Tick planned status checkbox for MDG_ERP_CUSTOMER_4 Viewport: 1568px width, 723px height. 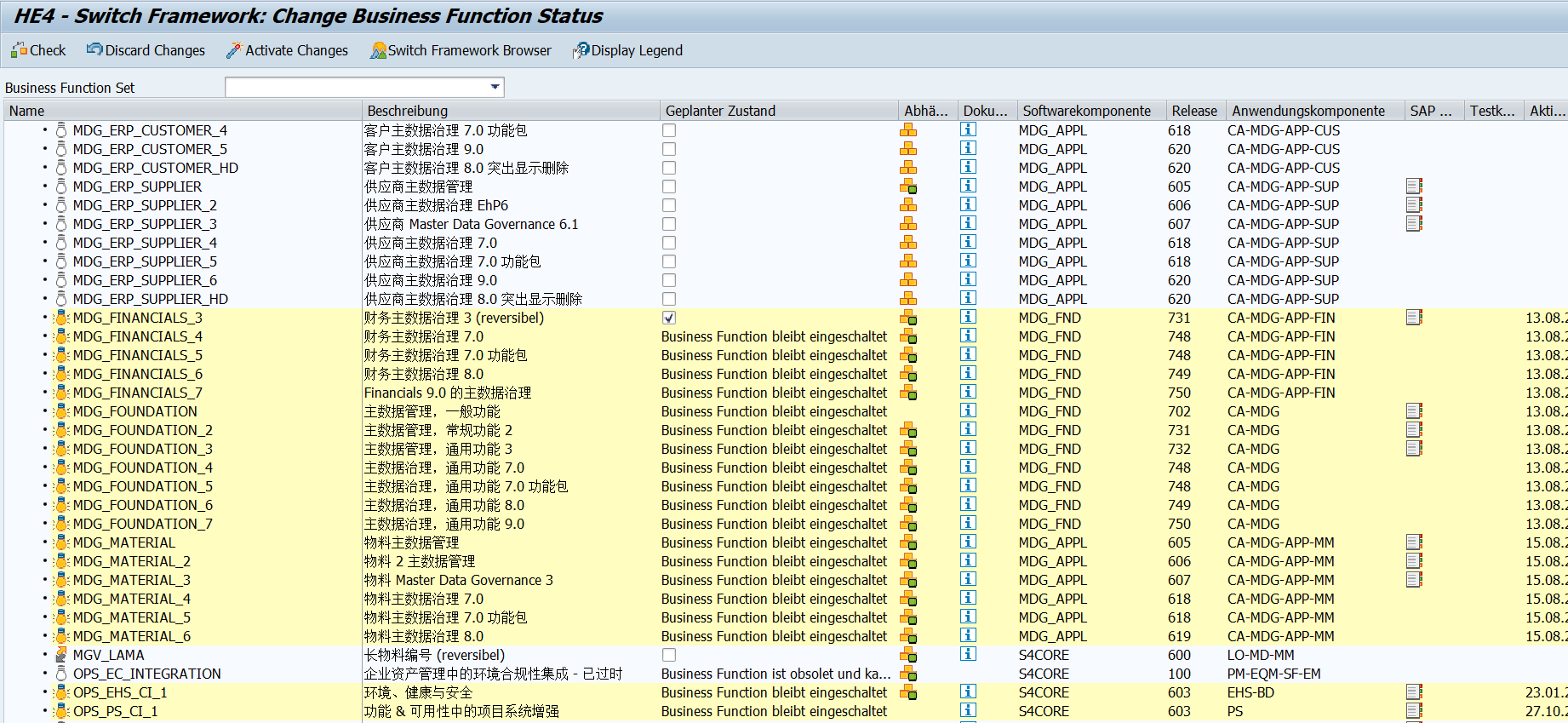(669, 130)
